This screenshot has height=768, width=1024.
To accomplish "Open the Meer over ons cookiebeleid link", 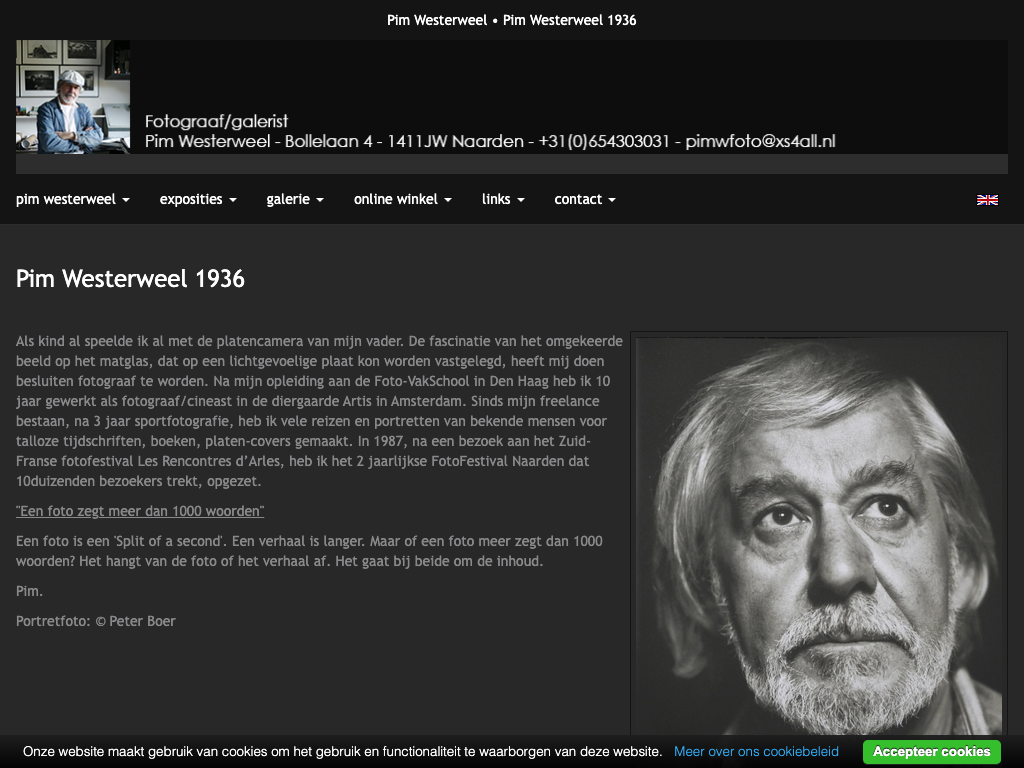I will click(756, 752).
